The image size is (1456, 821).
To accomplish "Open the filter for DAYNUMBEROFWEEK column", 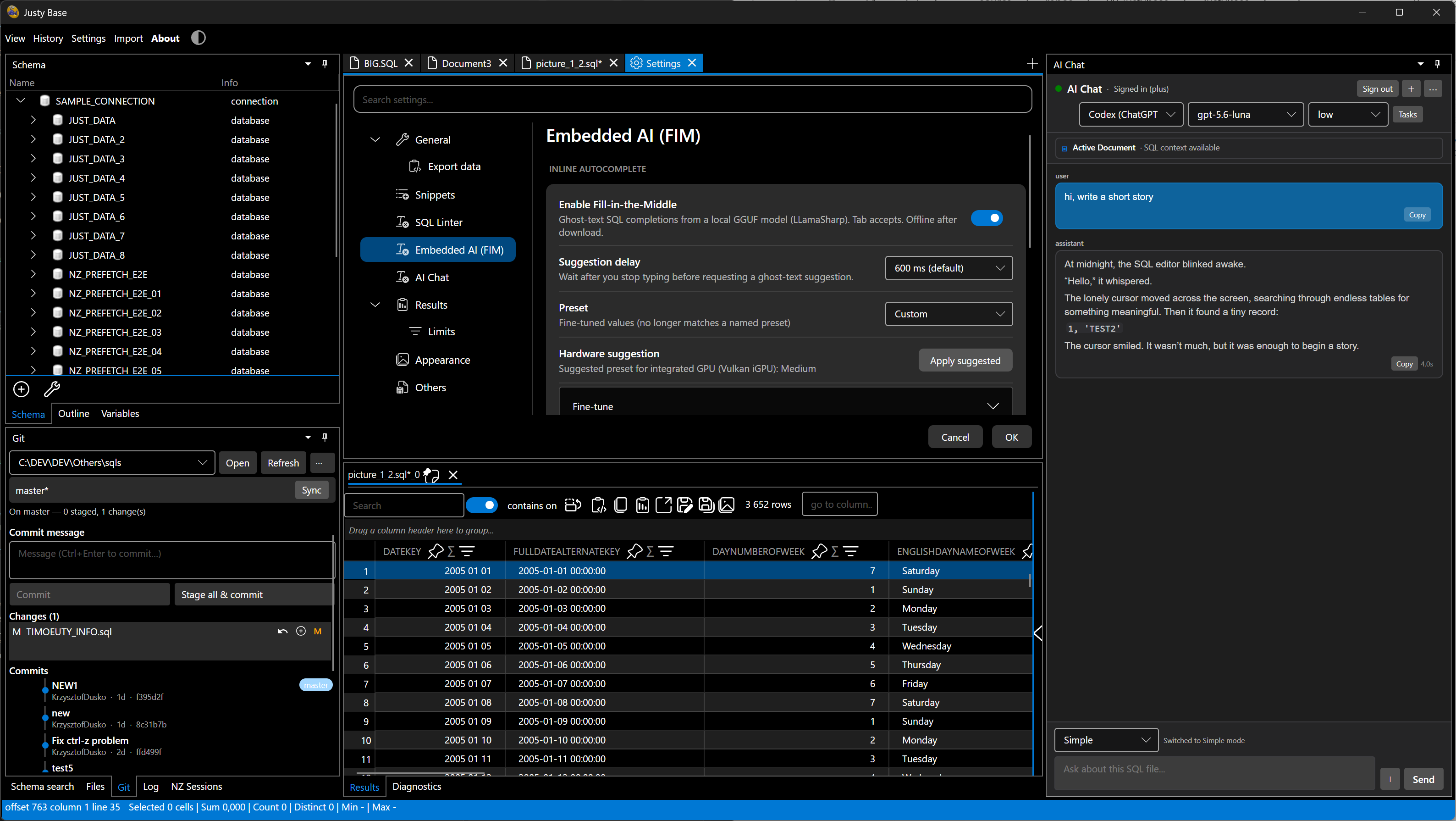I will (851, 551).
